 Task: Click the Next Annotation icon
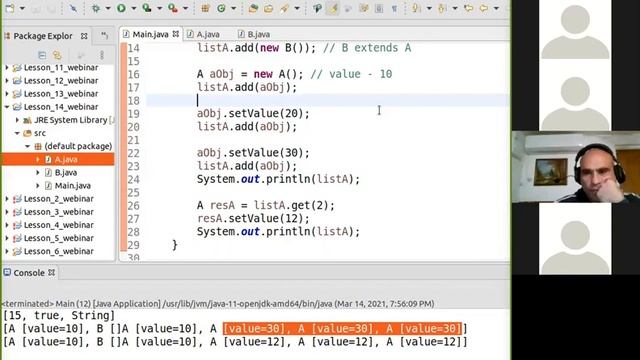416,8
